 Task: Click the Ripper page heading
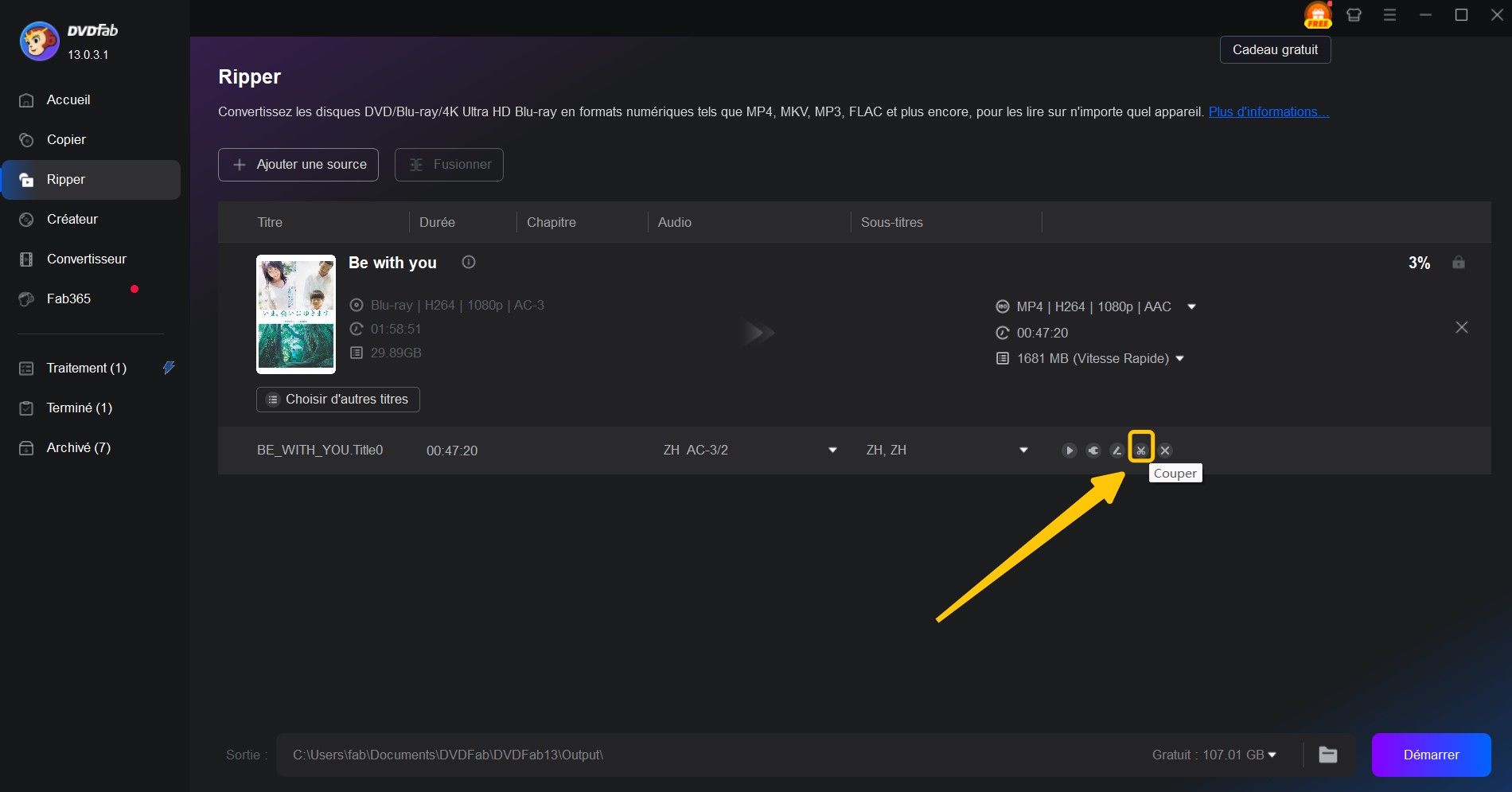point(250,77)
